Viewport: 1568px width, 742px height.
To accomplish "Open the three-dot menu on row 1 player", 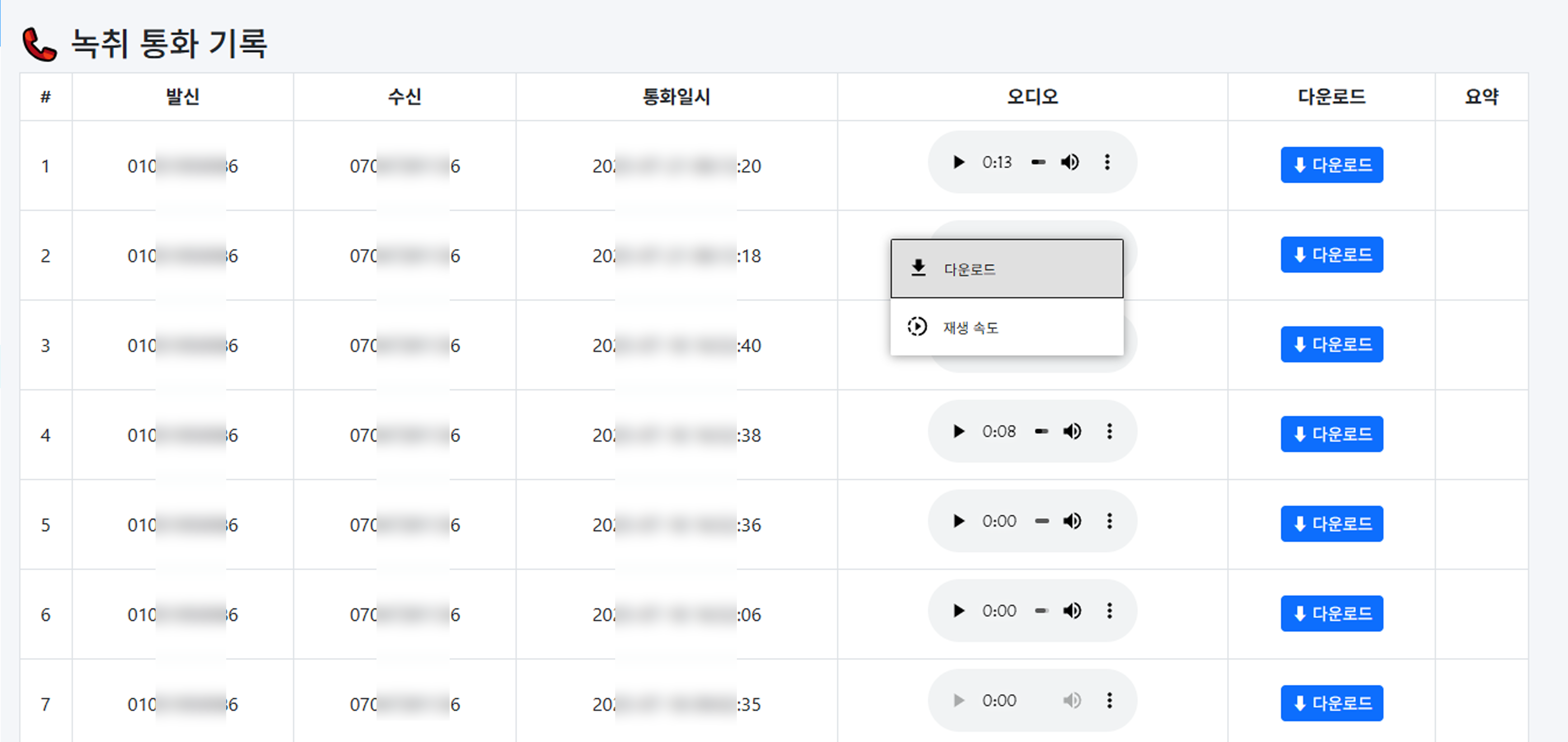I will (1107, 162).
